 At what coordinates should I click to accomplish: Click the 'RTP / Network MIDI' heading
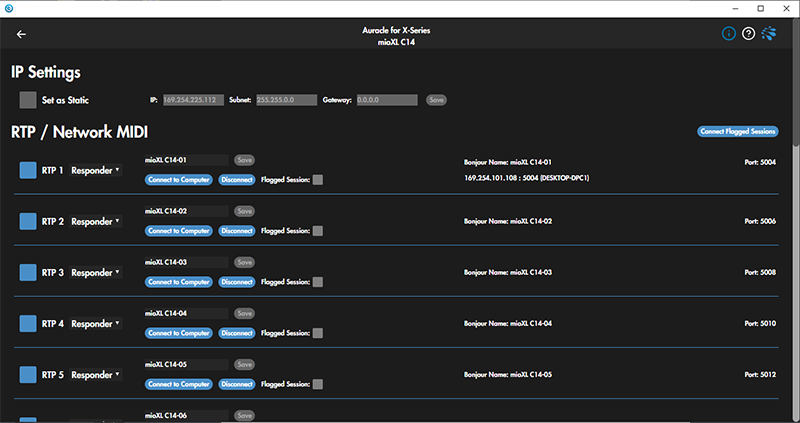[80, 132]
